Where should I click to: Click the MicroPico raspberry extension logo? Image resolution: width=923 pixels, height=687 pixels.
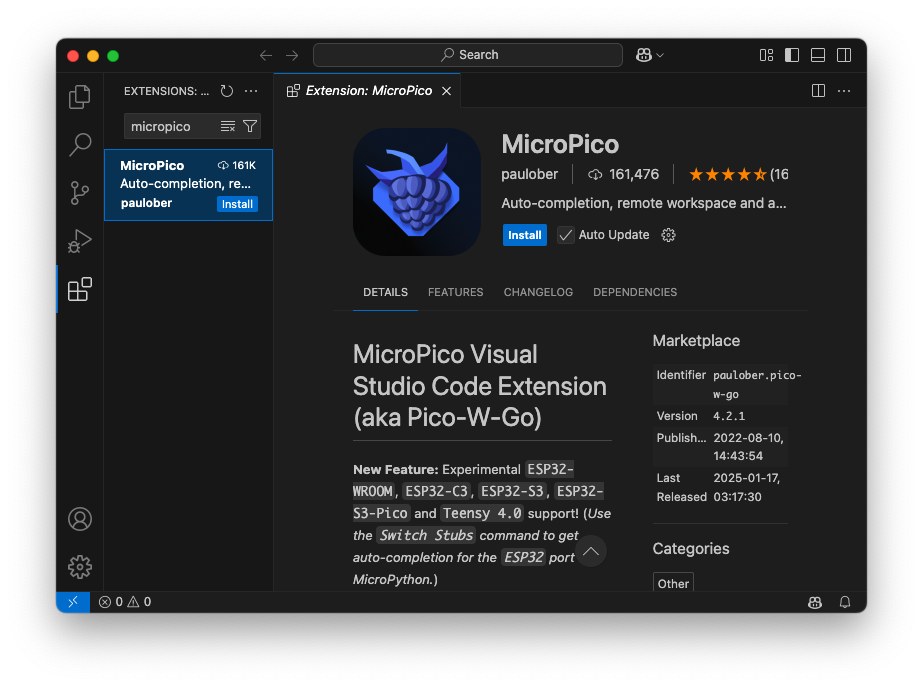[417, 192]
